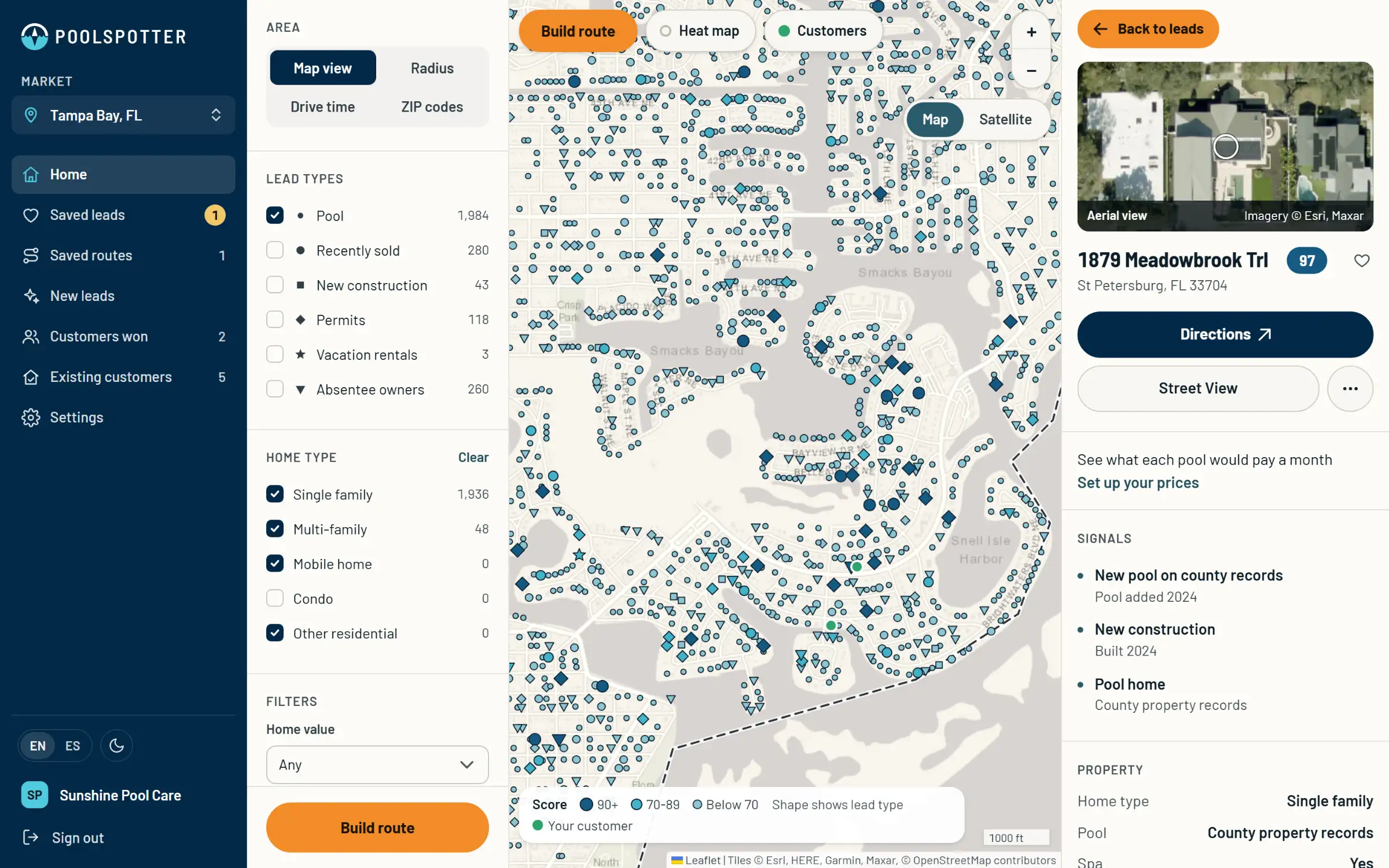Select the Drive time area tab
The image size is (1389, 868).
coord(322,106)
